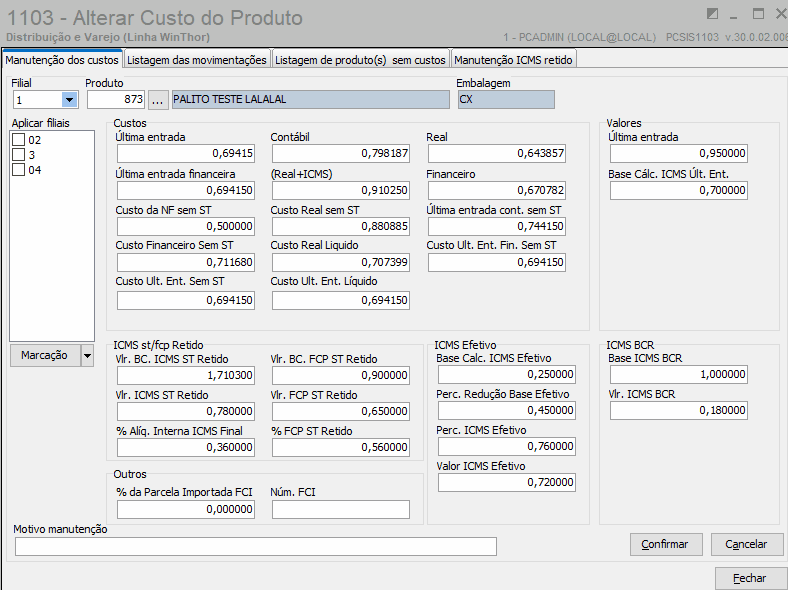The image size is (788, 590).
Task: Switch to Manutenção dos custos tab
Action: [x=62, y=60]
